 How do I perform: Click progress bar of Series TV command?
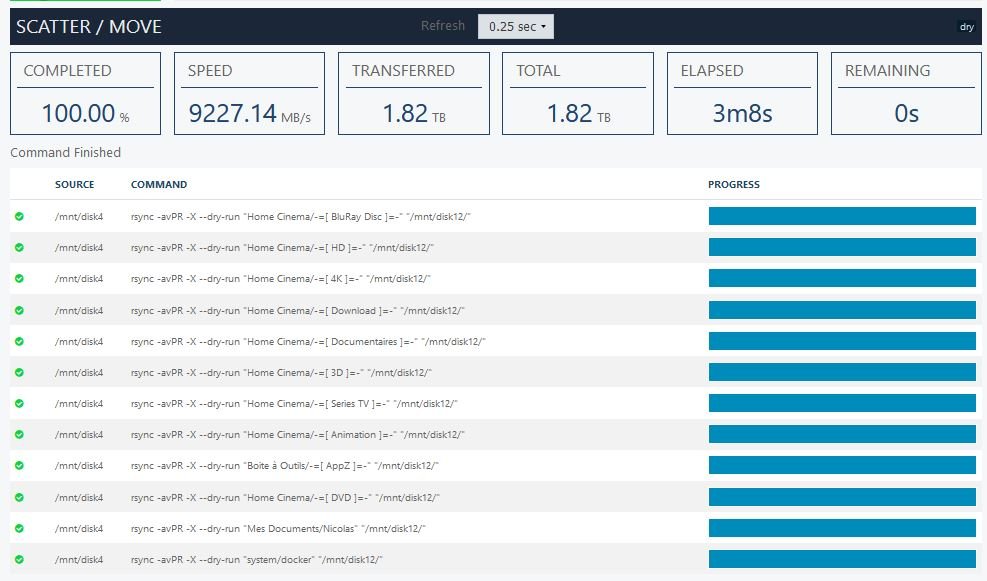842,403
